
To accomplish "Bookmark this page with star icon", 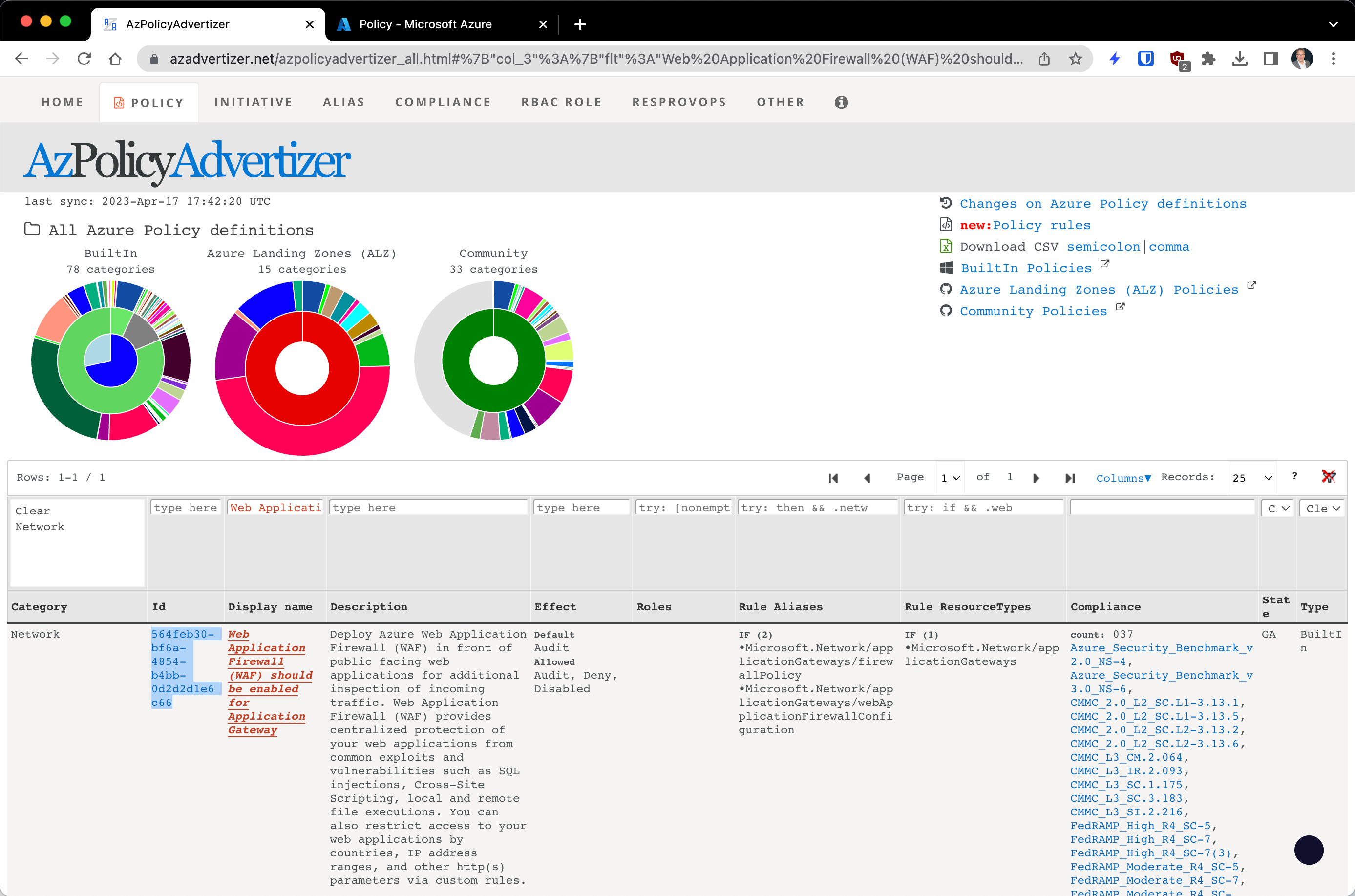I will click(x=1076, y=59).
